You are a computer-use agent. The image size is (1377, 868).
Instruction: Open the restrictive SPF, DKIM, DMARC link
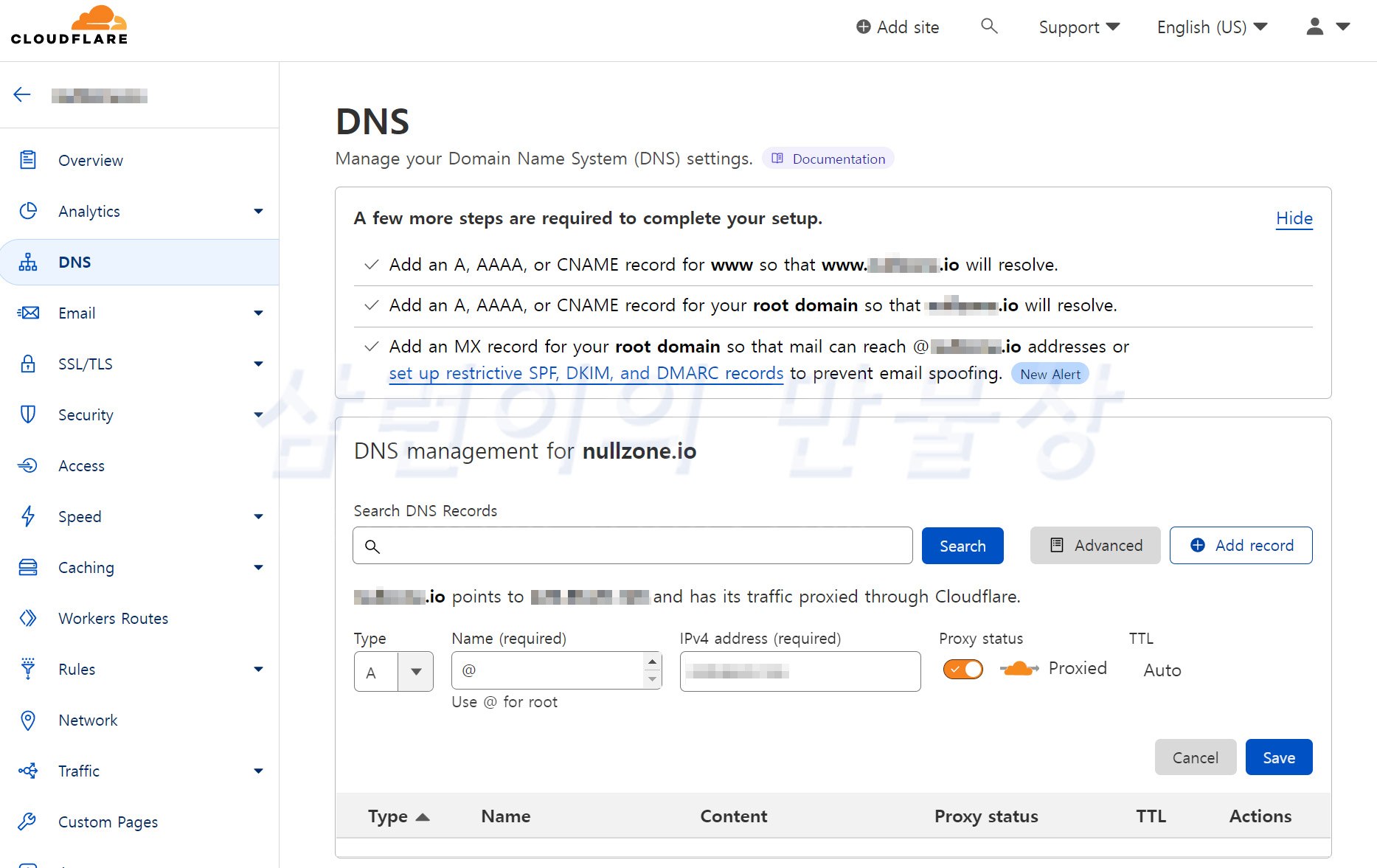pyautogui.click(x=586, y=373)
